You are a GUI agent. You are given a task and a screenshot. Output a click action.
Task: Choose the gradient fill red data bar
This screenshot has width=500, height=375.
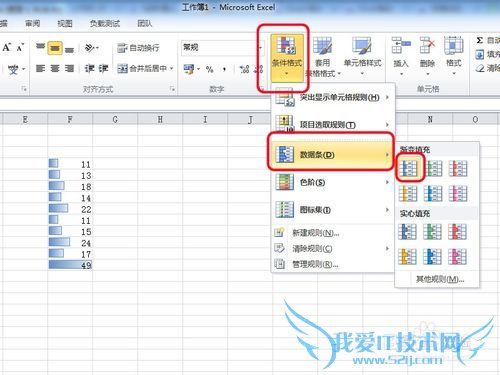(x=458, y=168)
